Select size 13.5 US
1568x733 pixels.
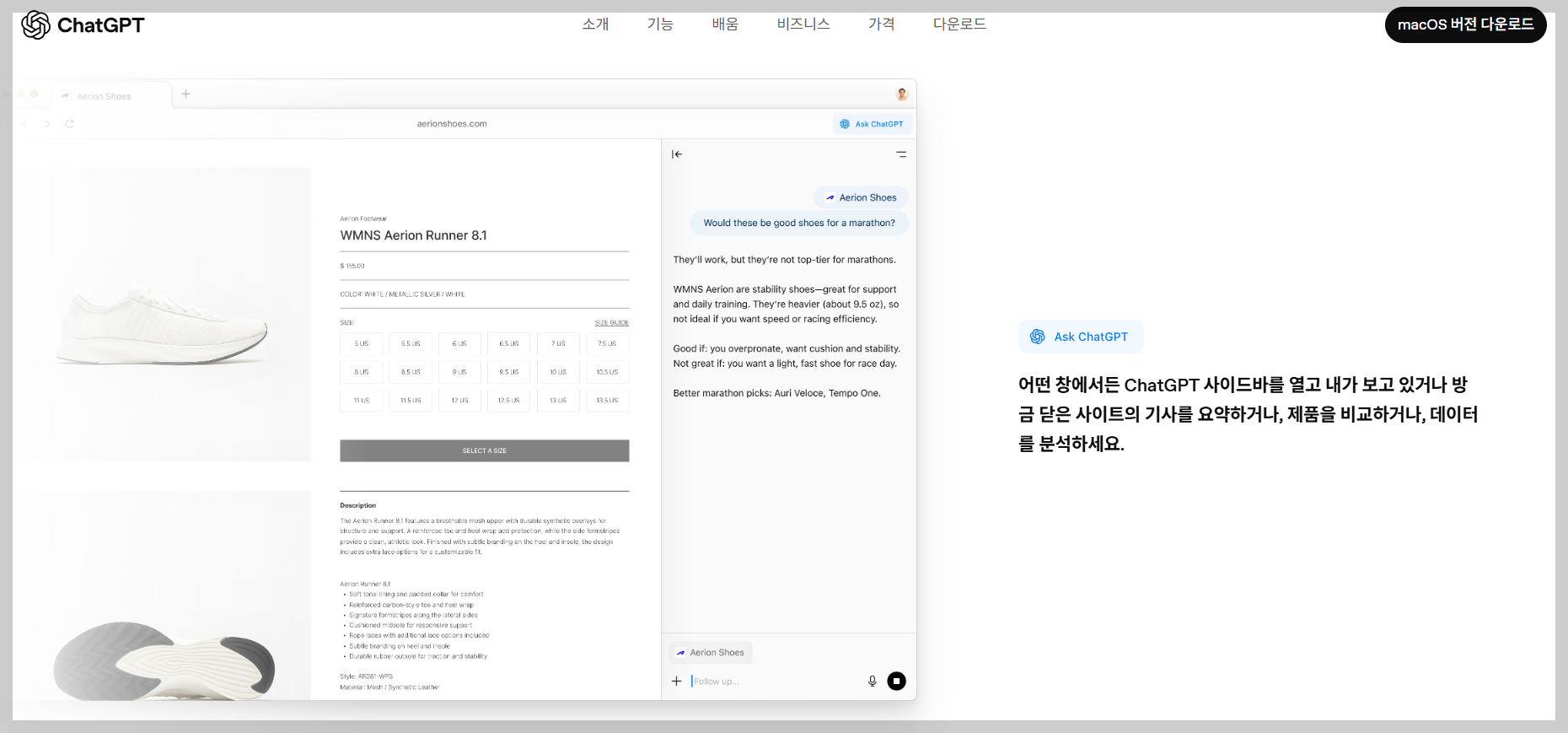click(607, 400)
